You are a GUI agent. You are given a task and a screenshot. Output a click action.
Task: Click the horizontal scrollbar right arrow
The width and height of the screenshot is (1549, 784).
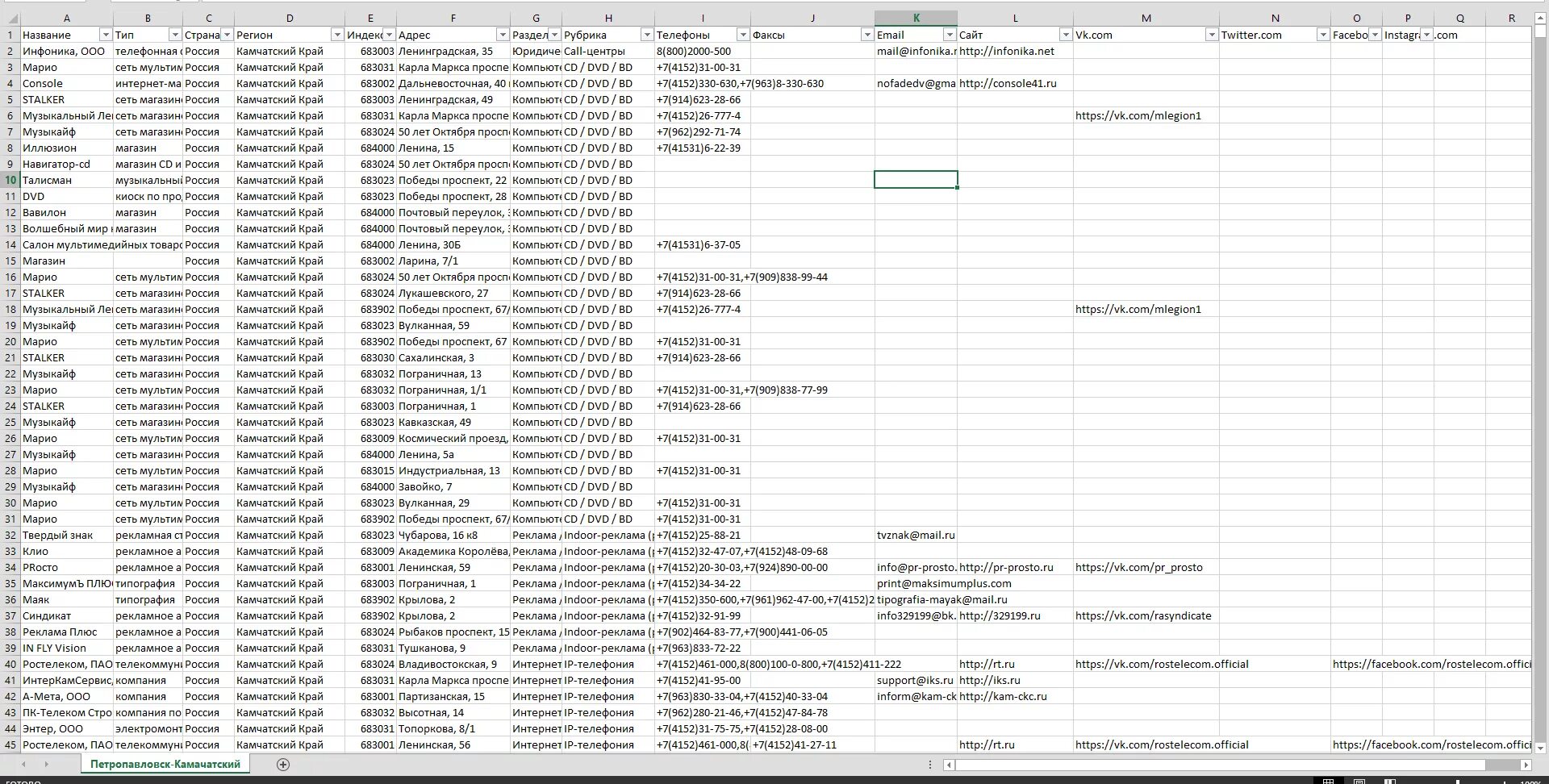pyautogui.click(x=1526, y=765)
